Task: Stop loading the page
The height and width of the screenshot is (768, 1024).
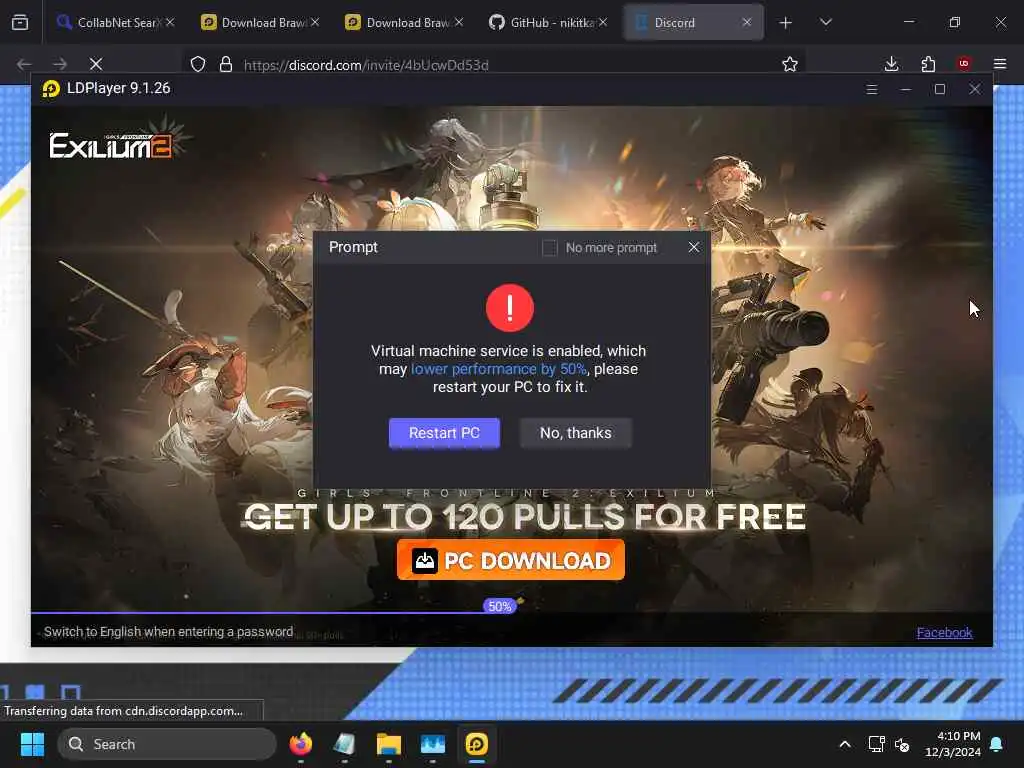Action: [x=96, y=64]
